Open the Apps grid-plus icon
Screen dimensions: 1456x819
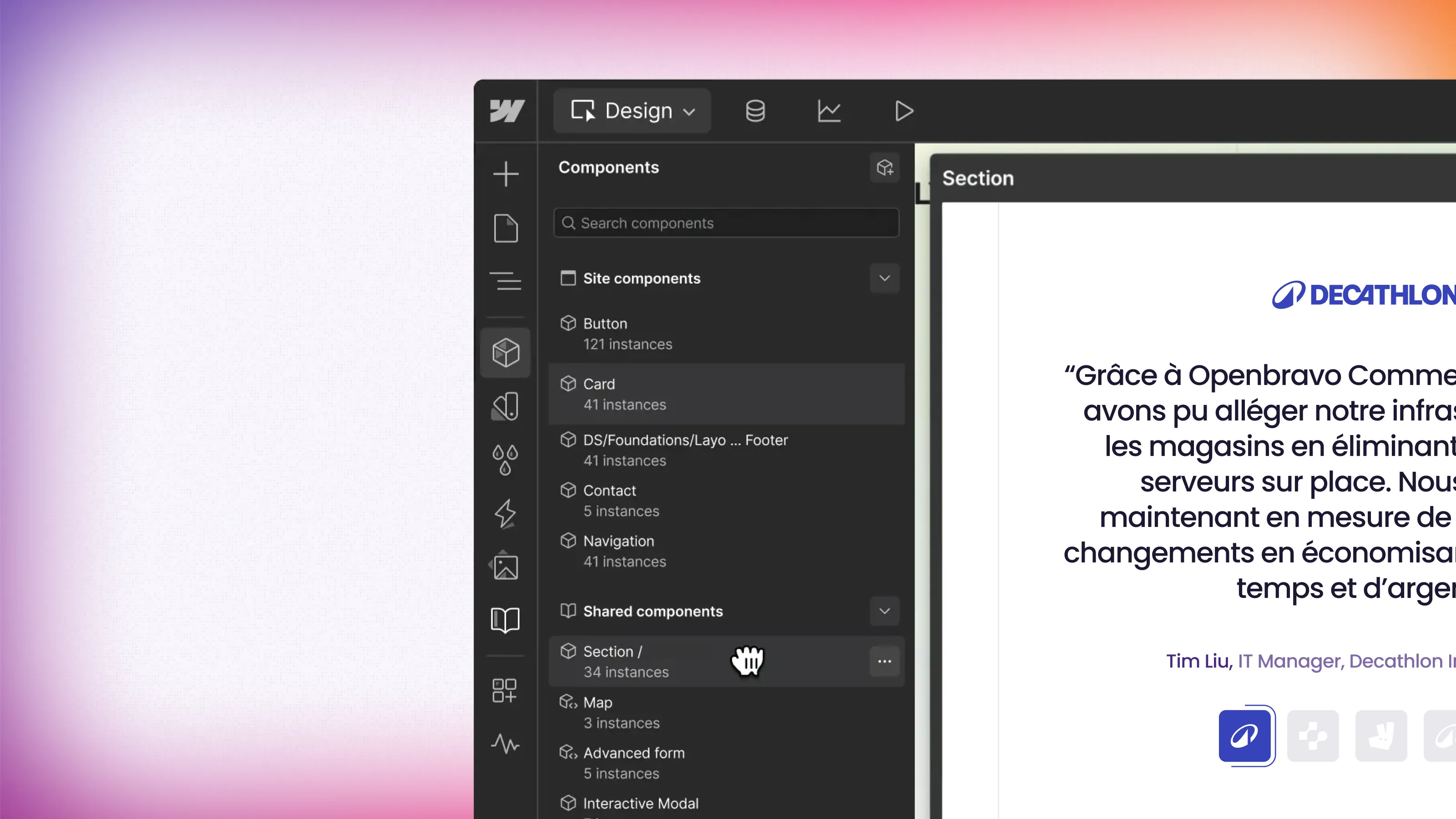coord(504,691)
